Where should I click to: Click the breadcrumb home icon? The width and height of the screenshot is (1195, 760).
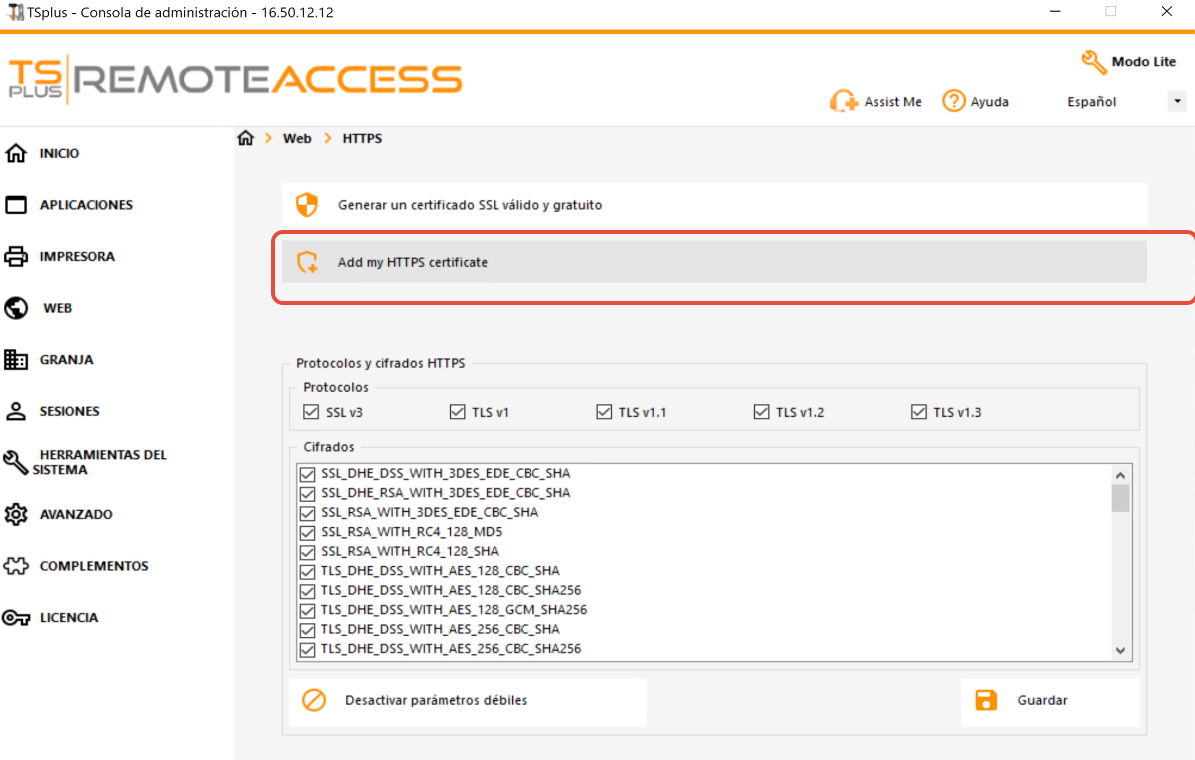pos(245,138)
